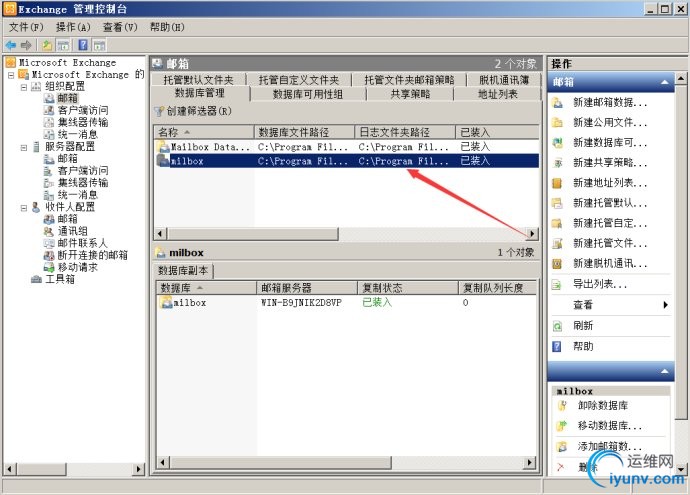Select 通讯组 tree item

73,231
